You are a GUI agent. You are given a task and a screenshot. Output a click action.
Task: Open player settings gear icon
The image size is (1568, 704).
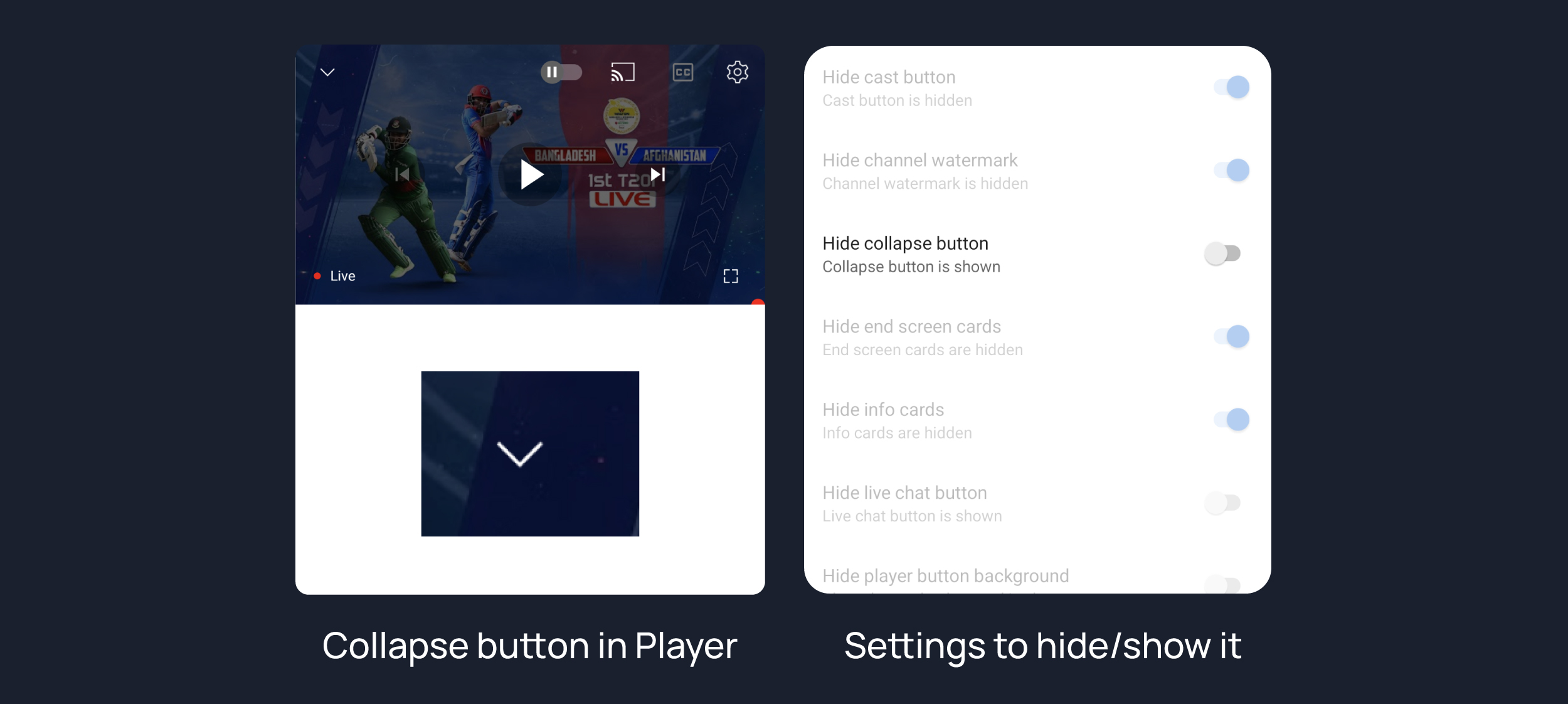738,72
